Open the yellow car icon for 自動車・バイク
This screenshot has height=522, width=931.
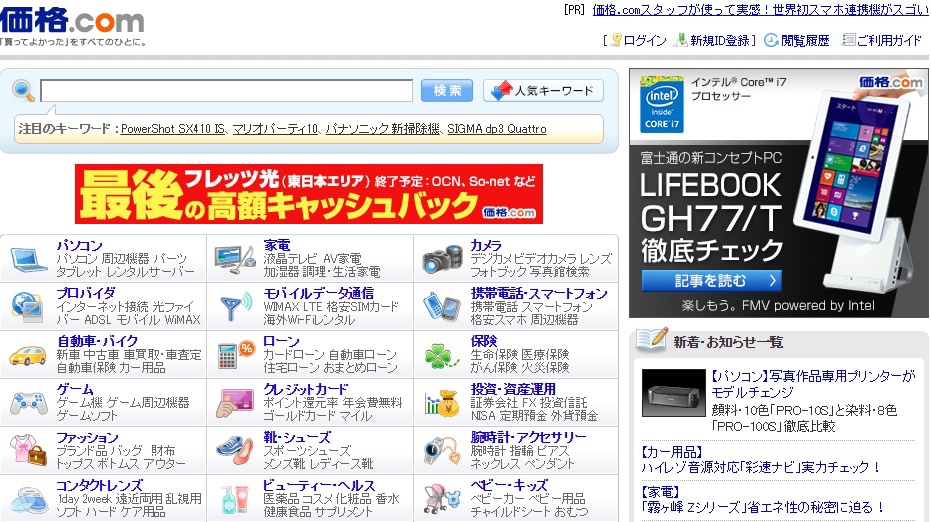tap(28, 356)
